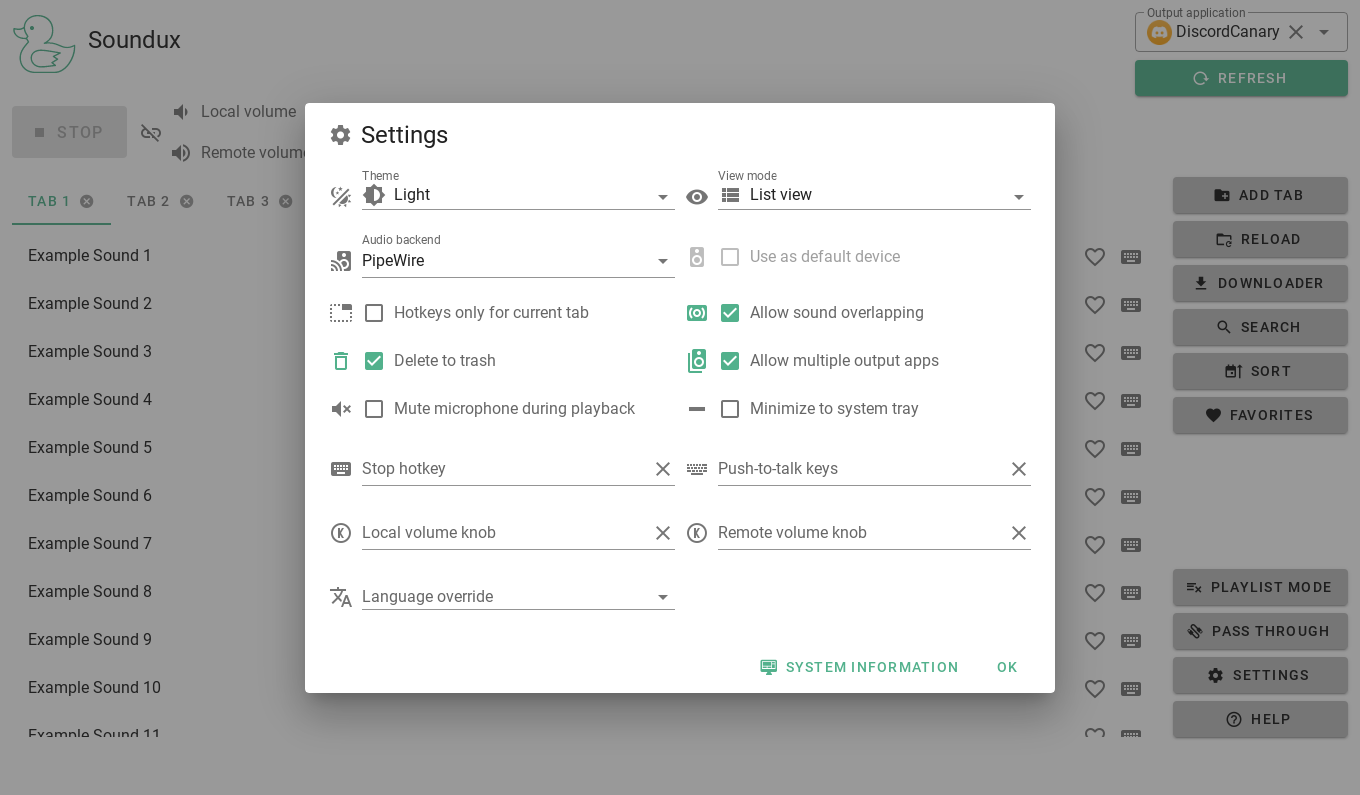Click the Reload button
The height and width of the screenshot is (795, 1360).
click(x=1260, y=239)
